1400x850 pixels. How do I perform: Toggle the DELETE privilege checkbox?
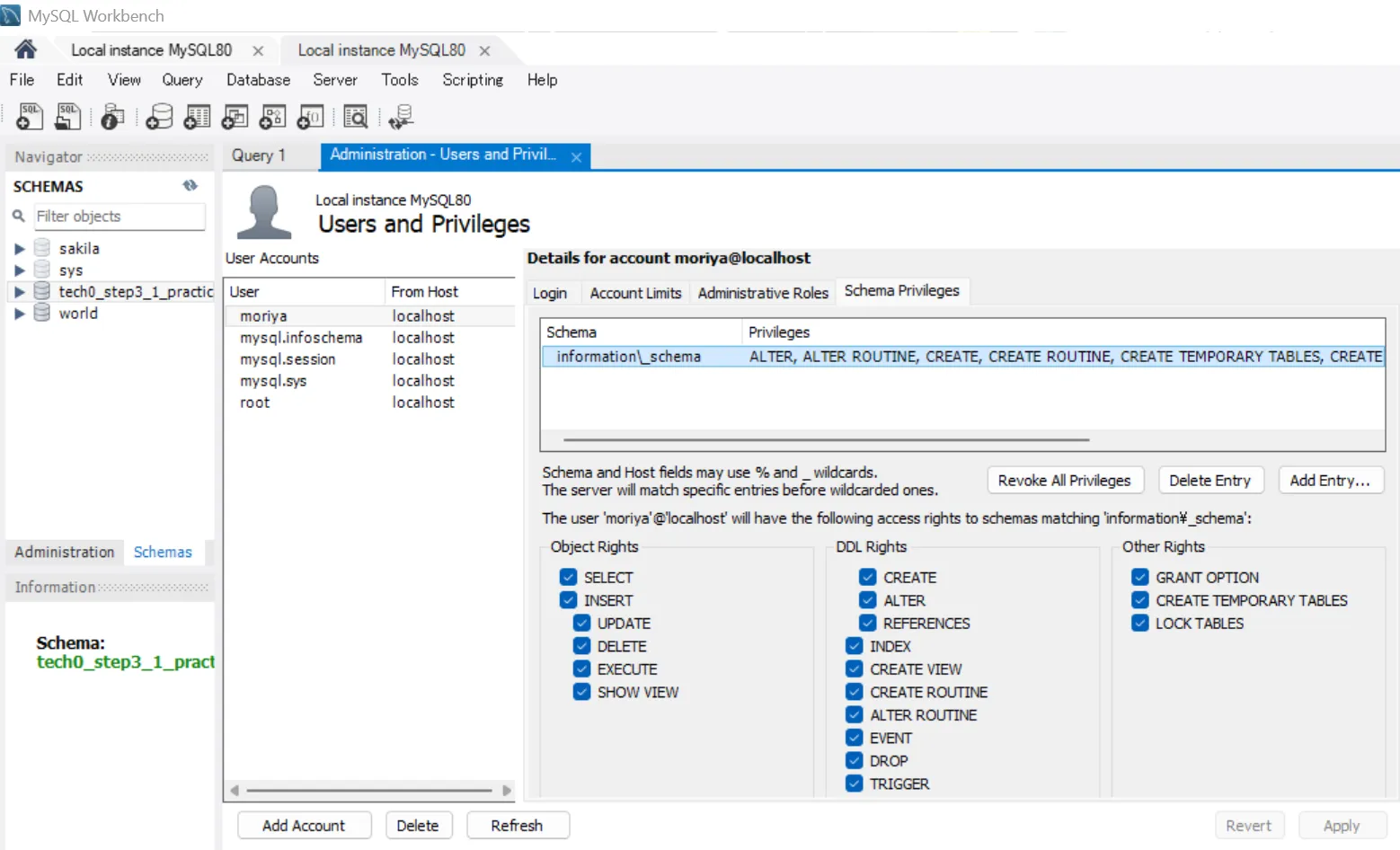coord(581,646)
